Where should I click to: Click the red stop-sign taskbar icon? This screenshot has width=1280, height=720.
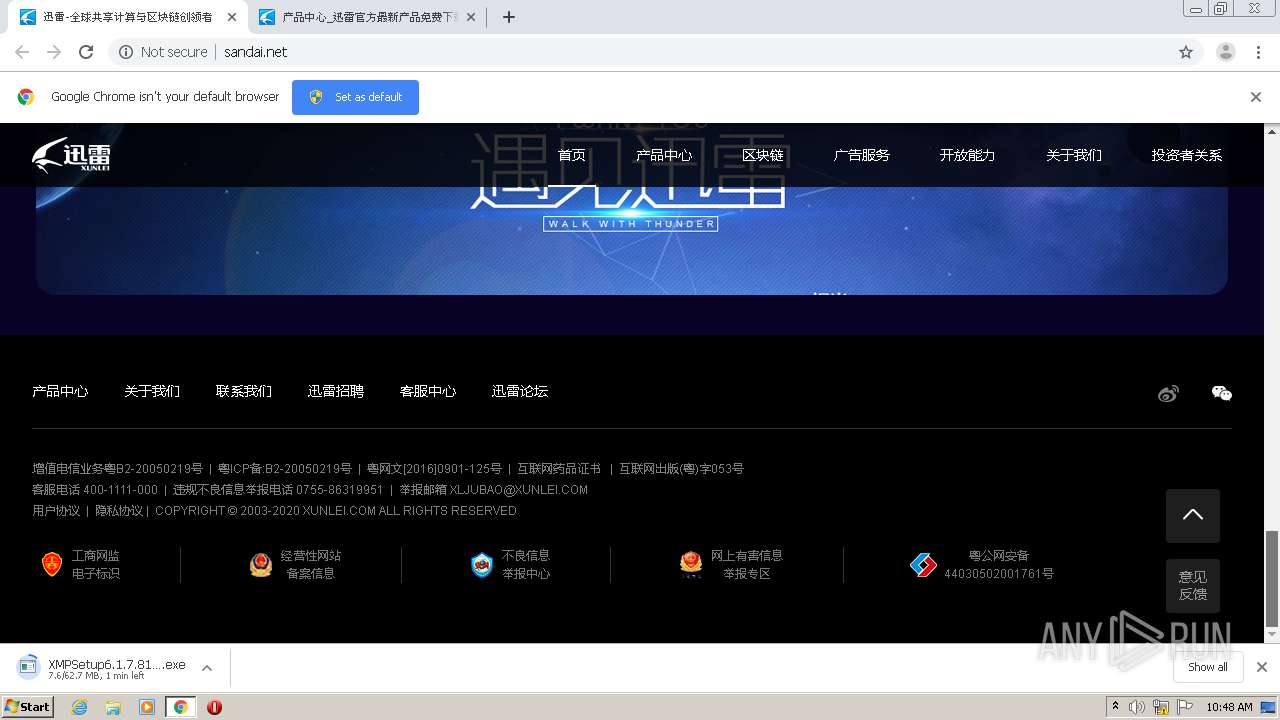214,707
